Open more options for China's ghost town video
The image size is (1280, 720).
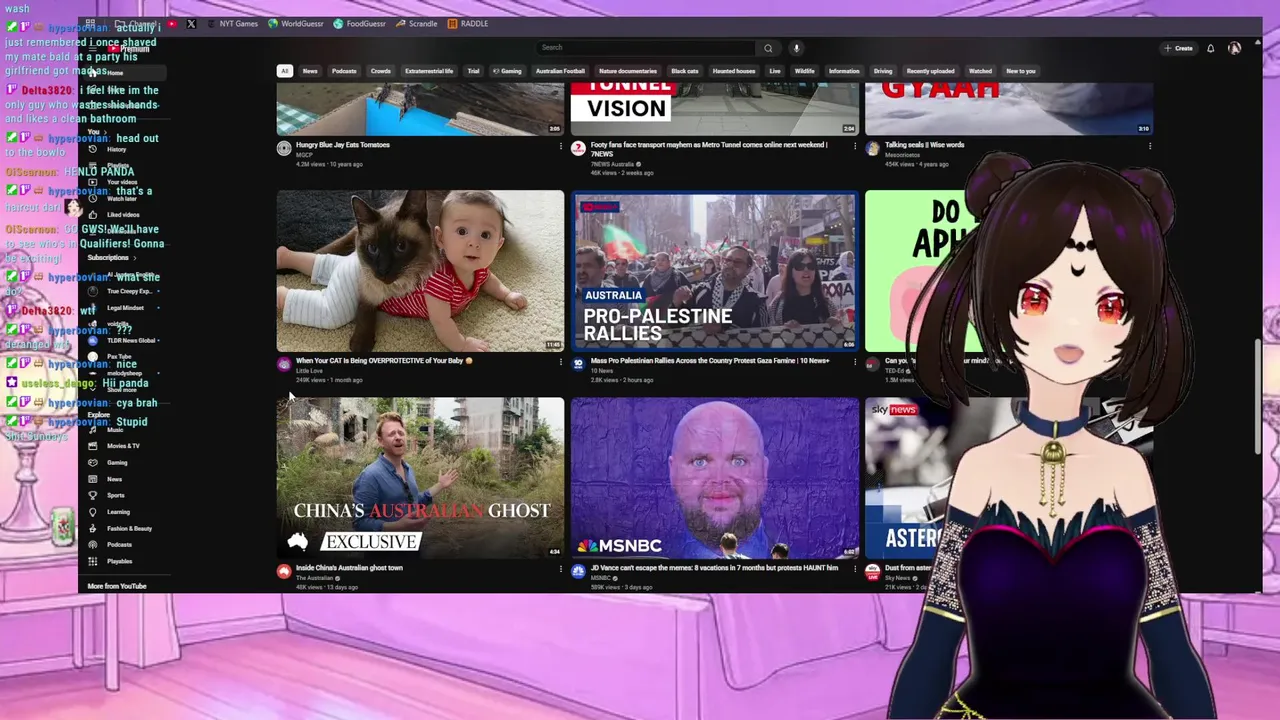[x=560, y=569]
